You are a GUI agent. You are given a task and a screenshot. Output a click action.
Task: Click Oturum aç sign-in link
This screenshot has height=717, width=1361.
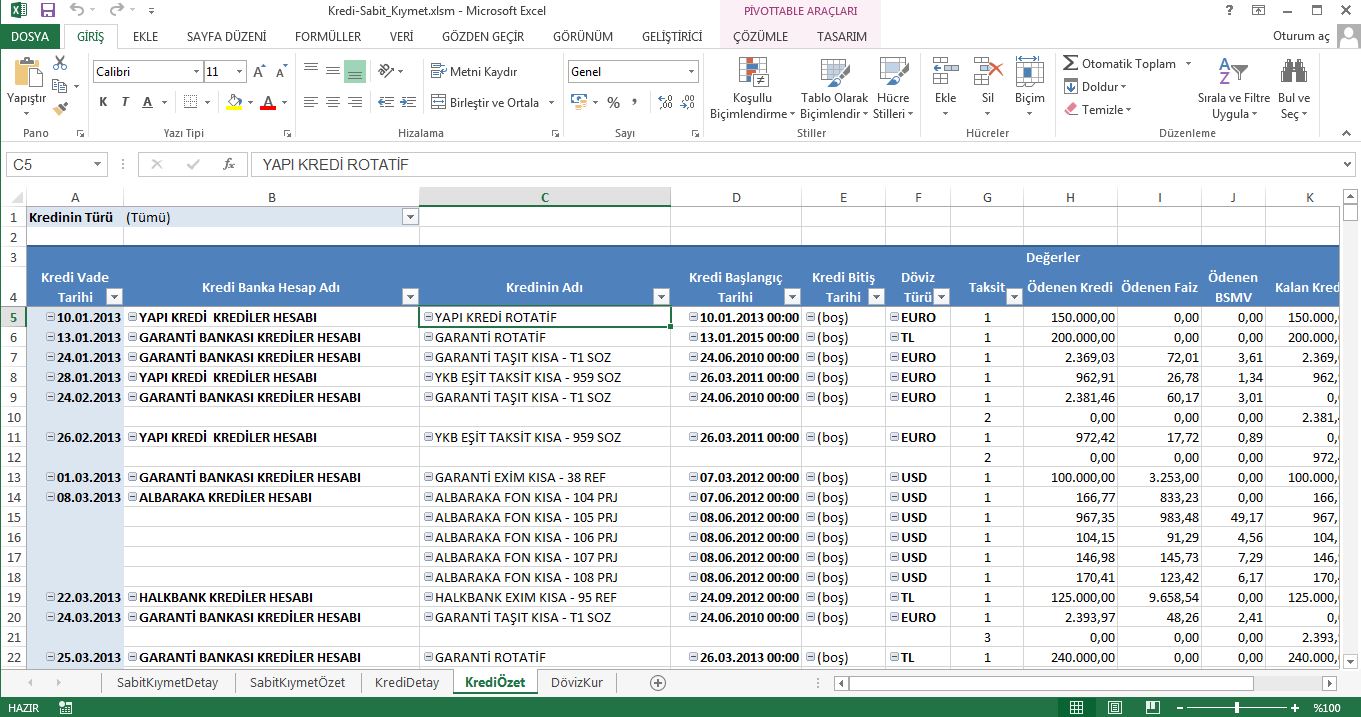[1301, 37]
